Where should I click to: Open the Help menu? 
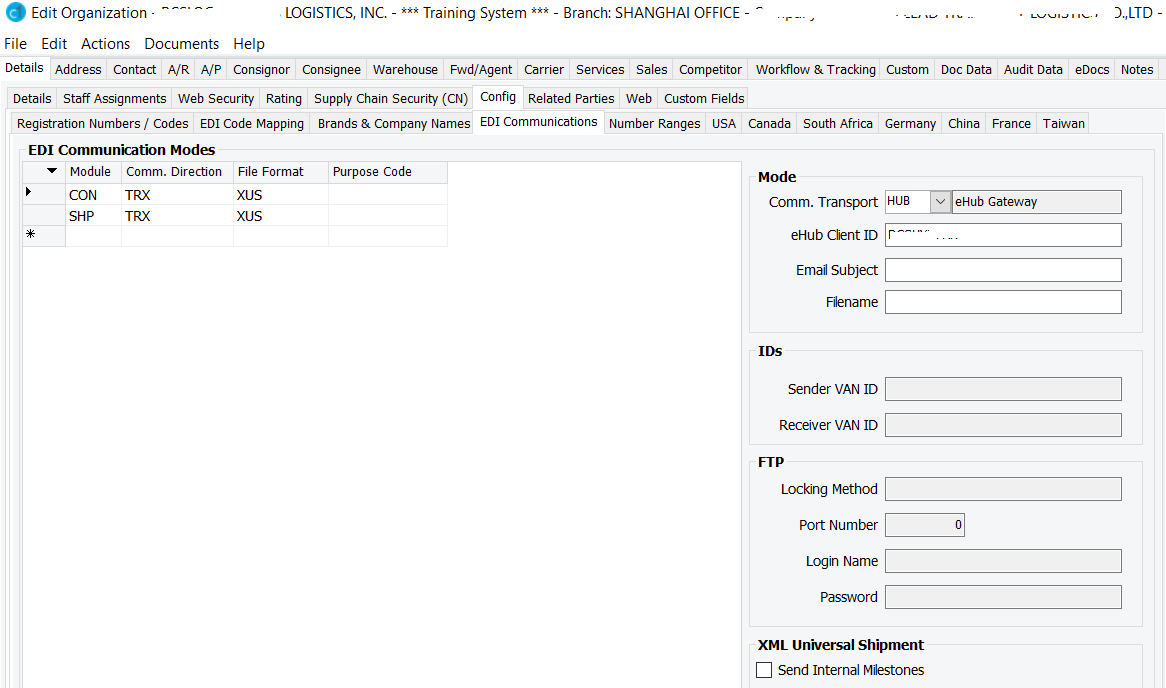pyautogui.click(x=248, y=44)
